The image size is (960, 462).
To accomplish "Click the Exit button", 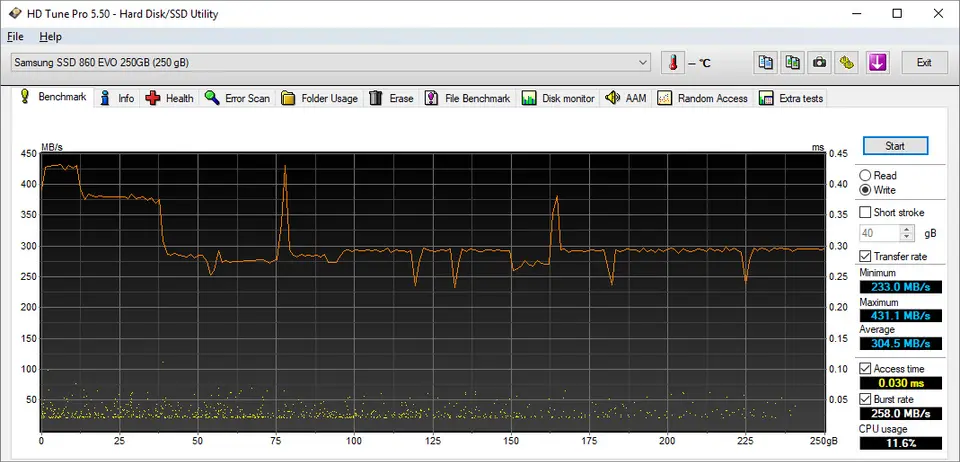I will click(x=923, y=63).
